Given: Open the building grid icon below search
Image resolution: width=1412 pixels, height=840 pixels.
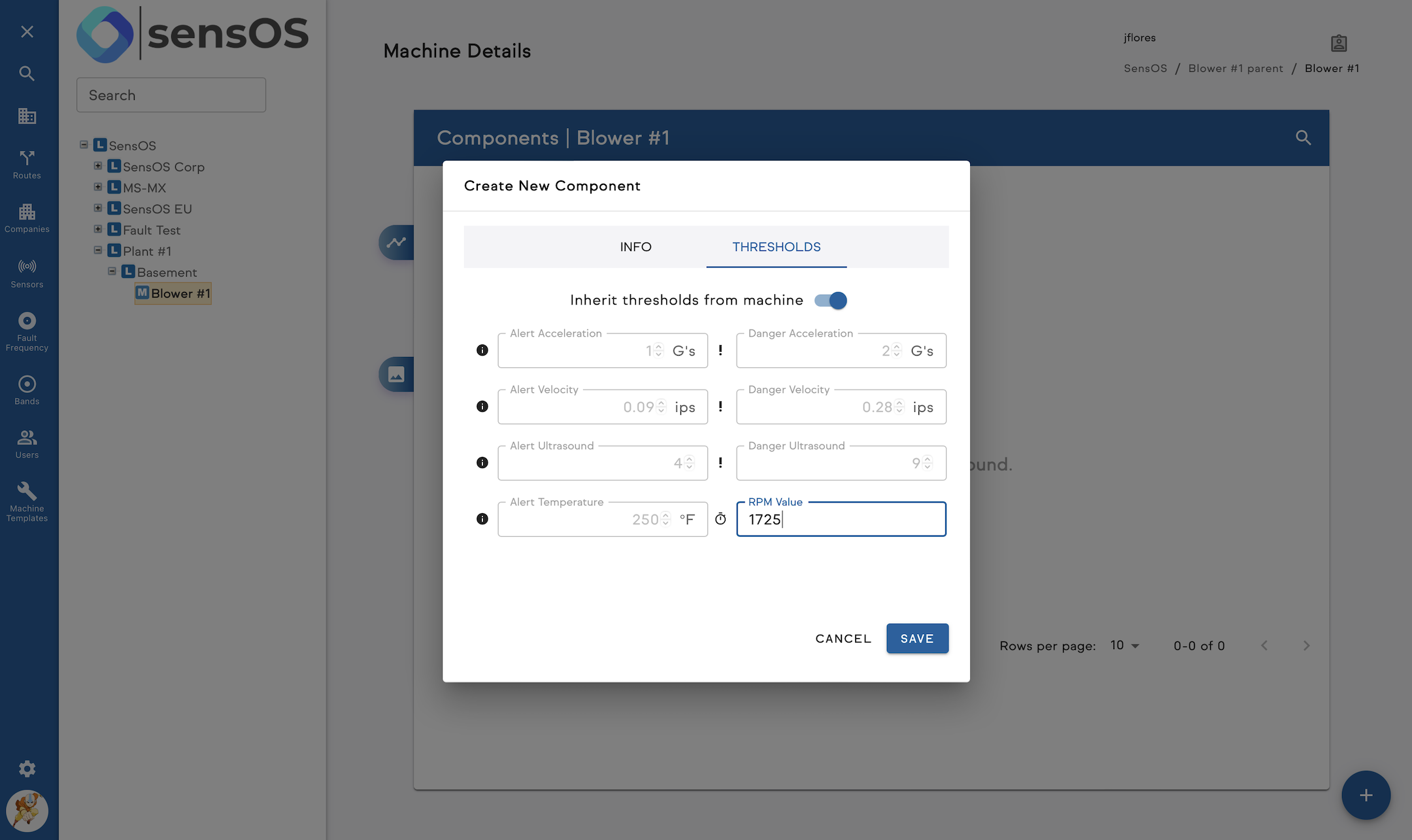Looking at the screenshot, I should click(x=27, y=116).
